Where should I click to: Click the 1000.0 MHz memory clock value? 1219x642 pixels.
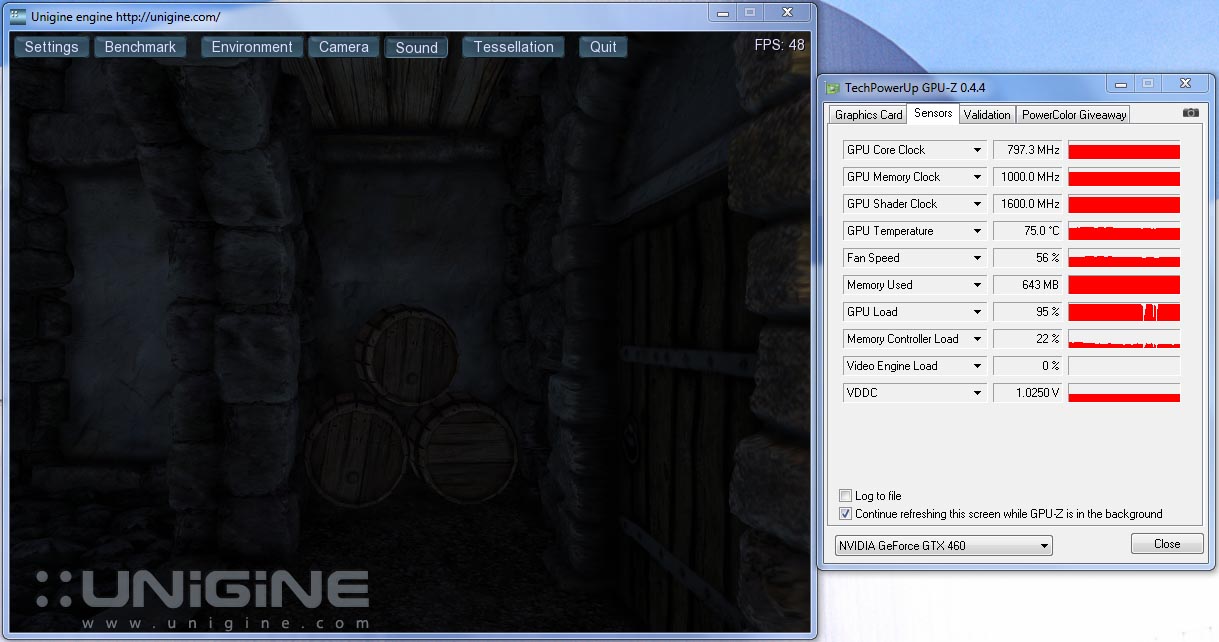pyautogui.click(x=1027, y=177)
